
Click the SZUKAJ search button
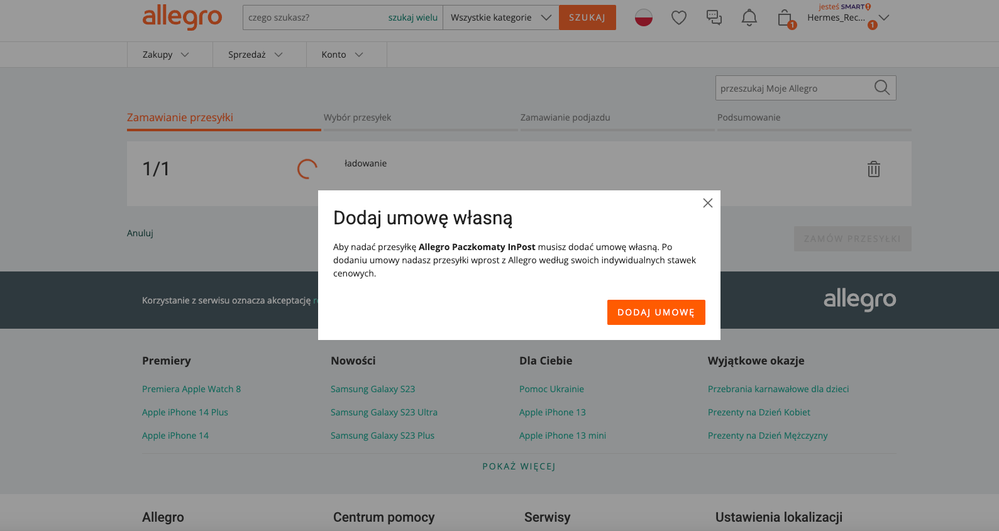tap(587, 17)
